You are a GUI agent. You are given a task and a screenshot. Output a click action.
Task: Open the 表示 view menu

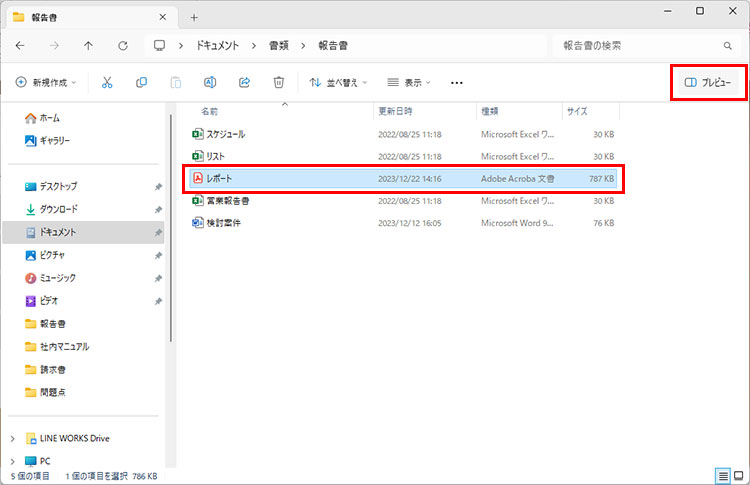point(410,82)
